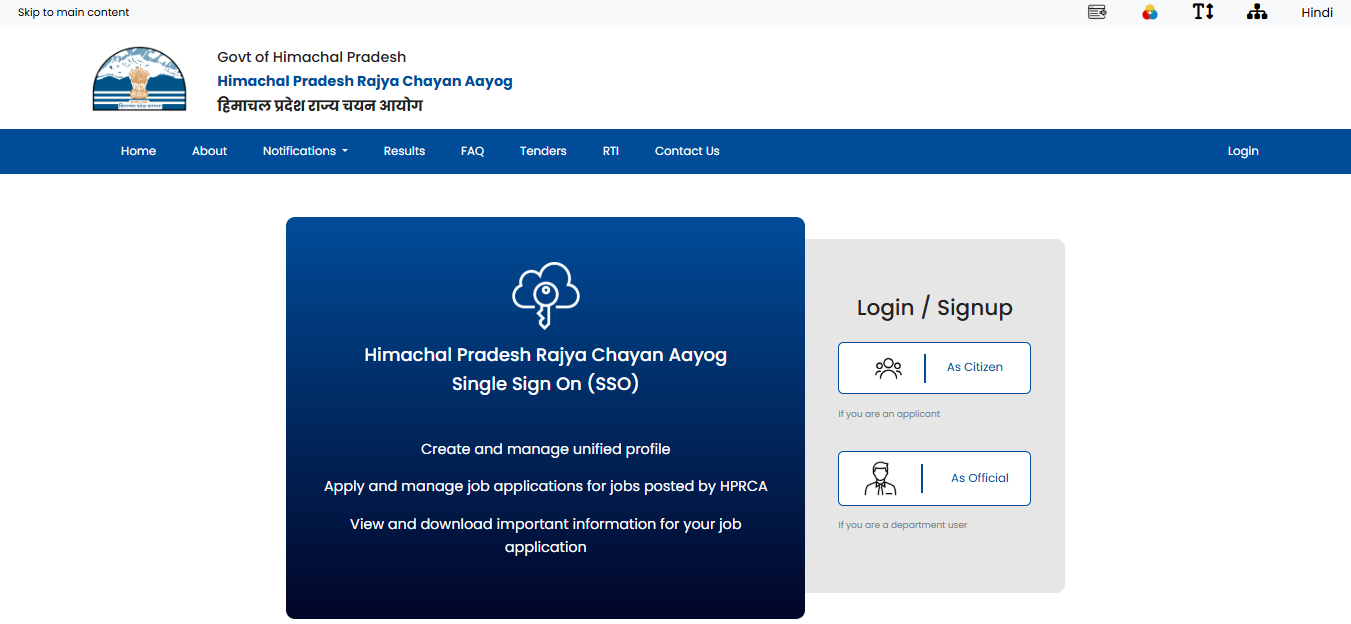Expand the Notifications dropdown menu

[x=305, y=151]
